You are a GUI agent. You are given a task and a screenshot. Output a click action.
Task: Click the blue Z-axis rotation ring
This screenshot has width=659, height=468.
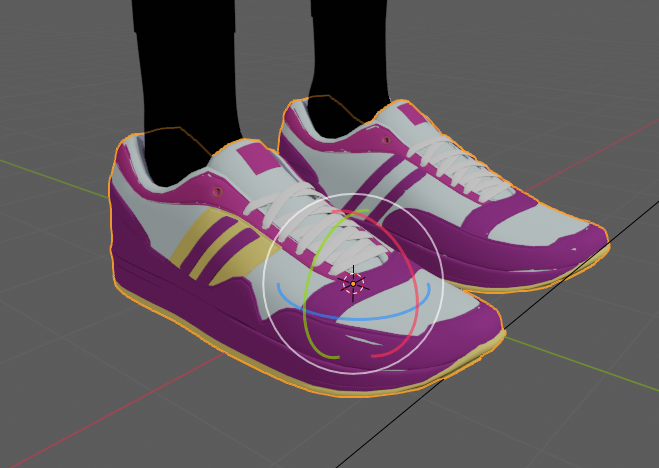(353, 318)
